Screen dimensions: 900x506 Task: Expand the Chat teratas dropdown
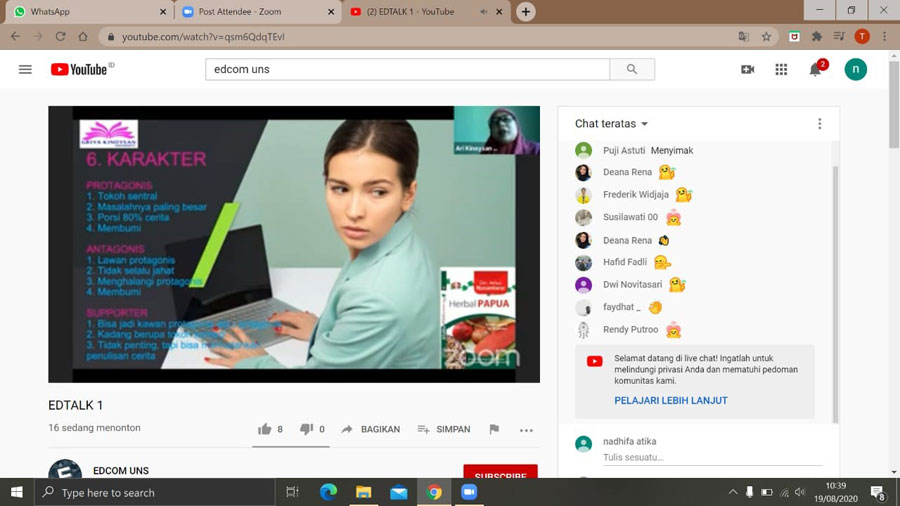point(611,123)
